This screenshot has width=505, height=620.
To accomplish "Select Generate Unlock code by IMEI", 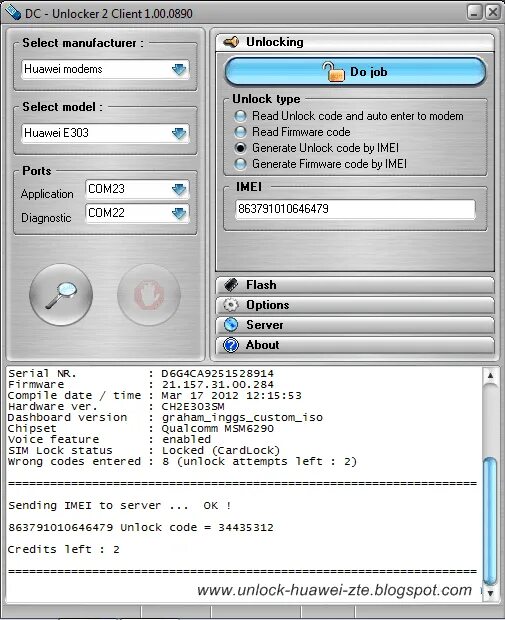I will [x=240, y=148].
